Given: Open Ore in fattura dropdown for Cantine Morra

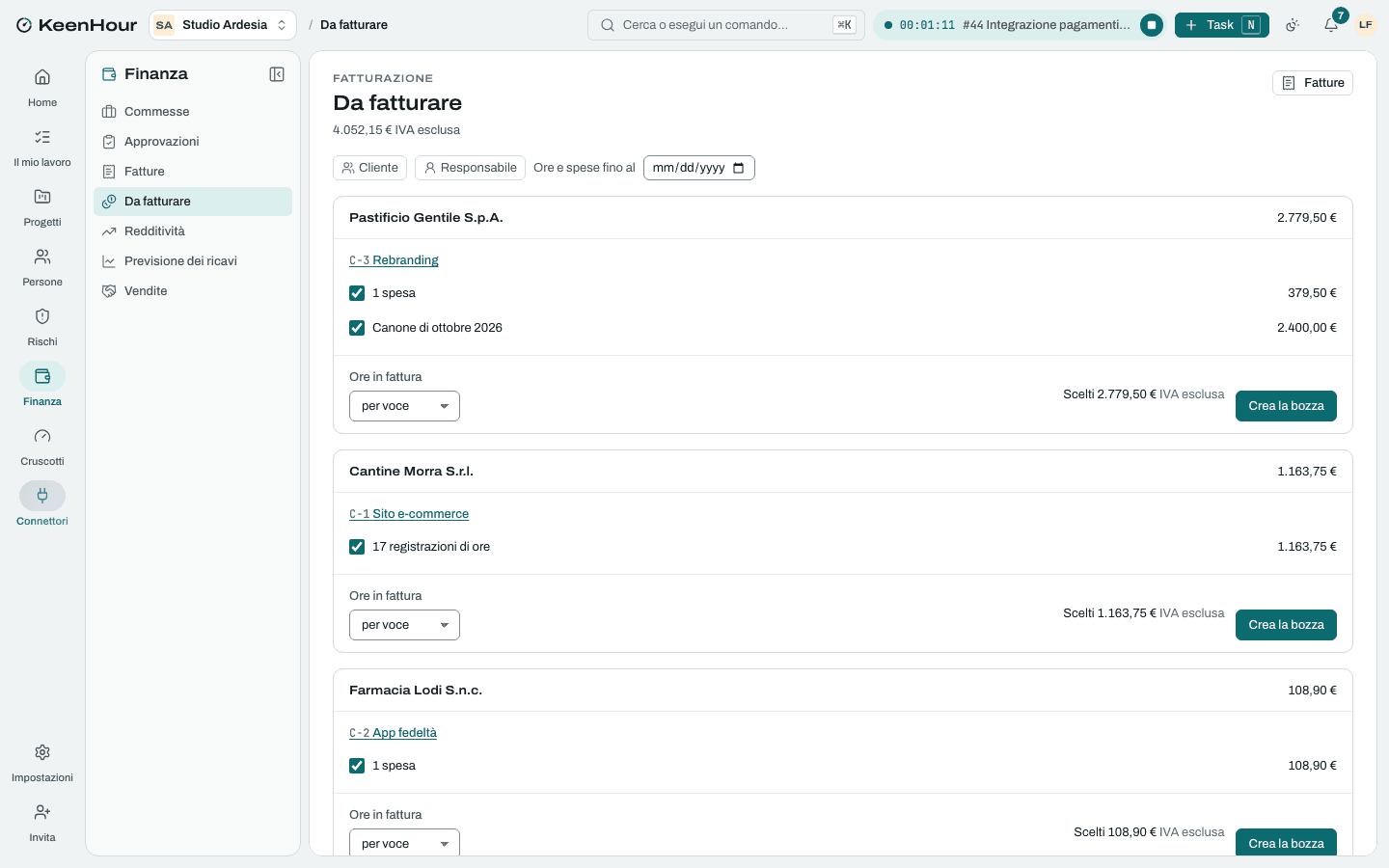Looking at the screenshot, I should pyautogui.click(x=404, y=625).
